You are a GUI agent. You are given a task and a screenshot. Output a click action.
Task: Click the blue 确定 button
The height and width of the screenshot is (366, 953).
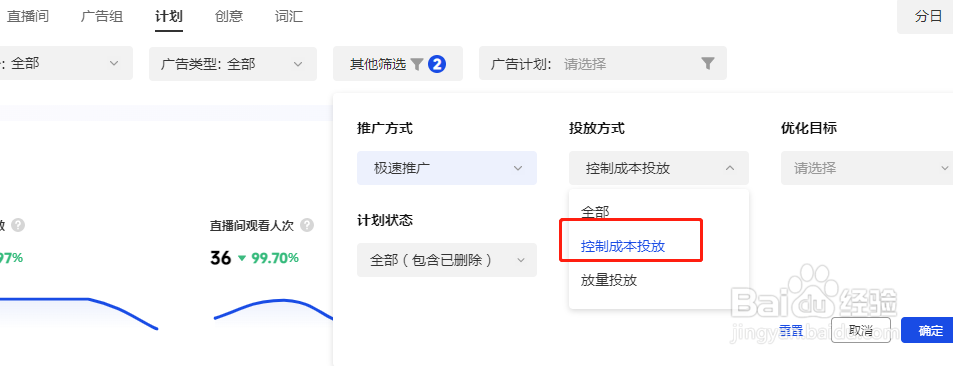pos(927,330)
